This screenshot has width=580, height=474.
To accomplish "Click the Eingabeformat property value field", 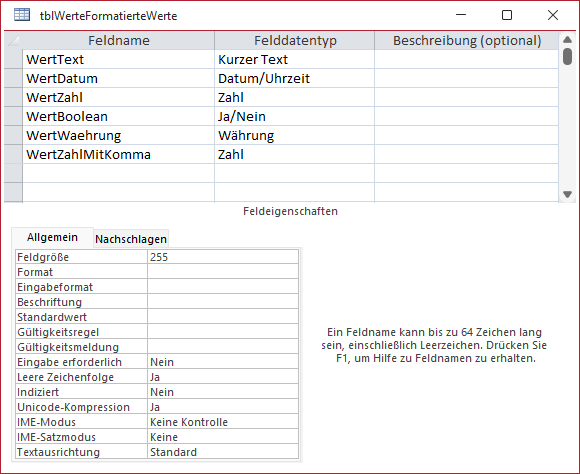I will [223, 287].
